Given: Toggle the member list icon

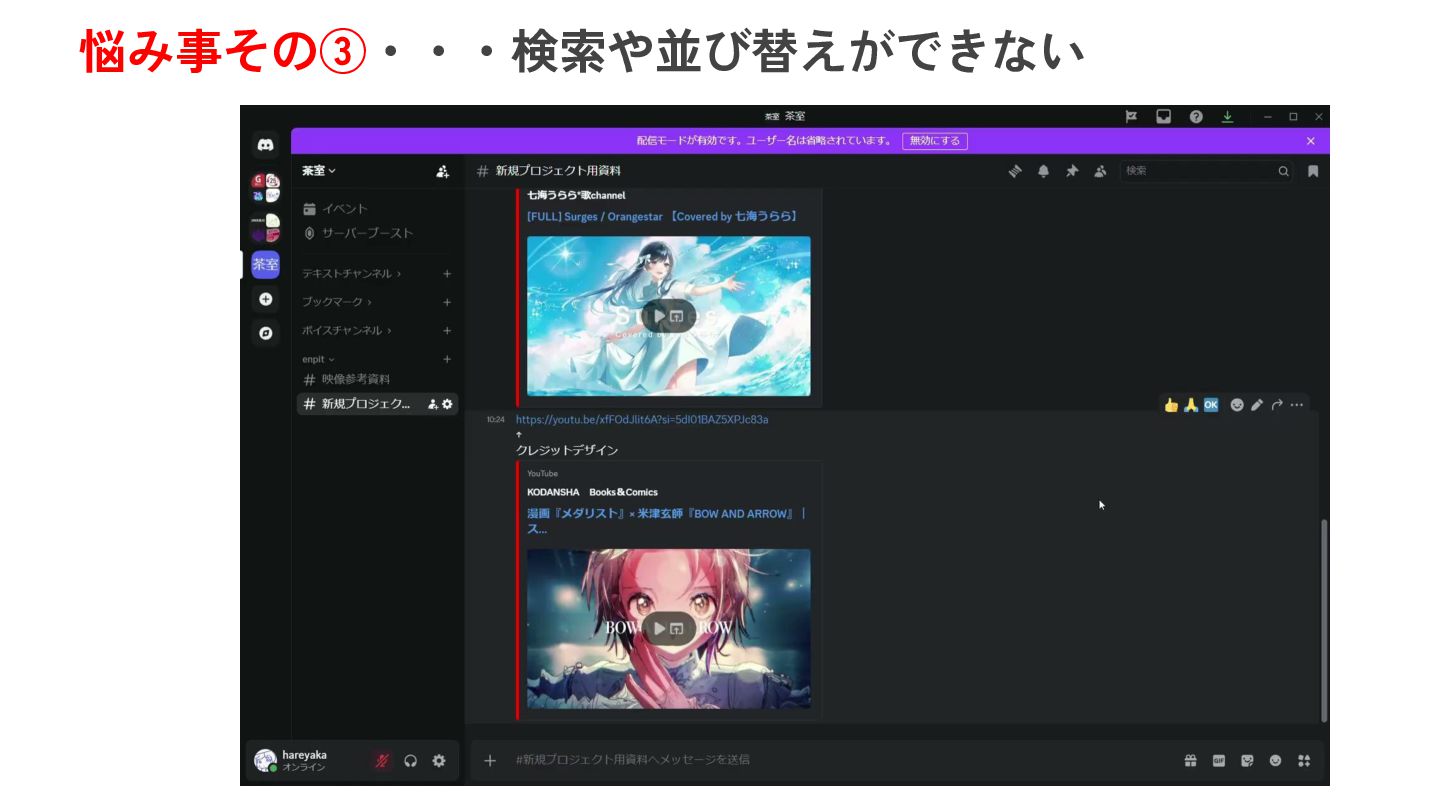Looking at the screenshot, I should [1100, 171].
